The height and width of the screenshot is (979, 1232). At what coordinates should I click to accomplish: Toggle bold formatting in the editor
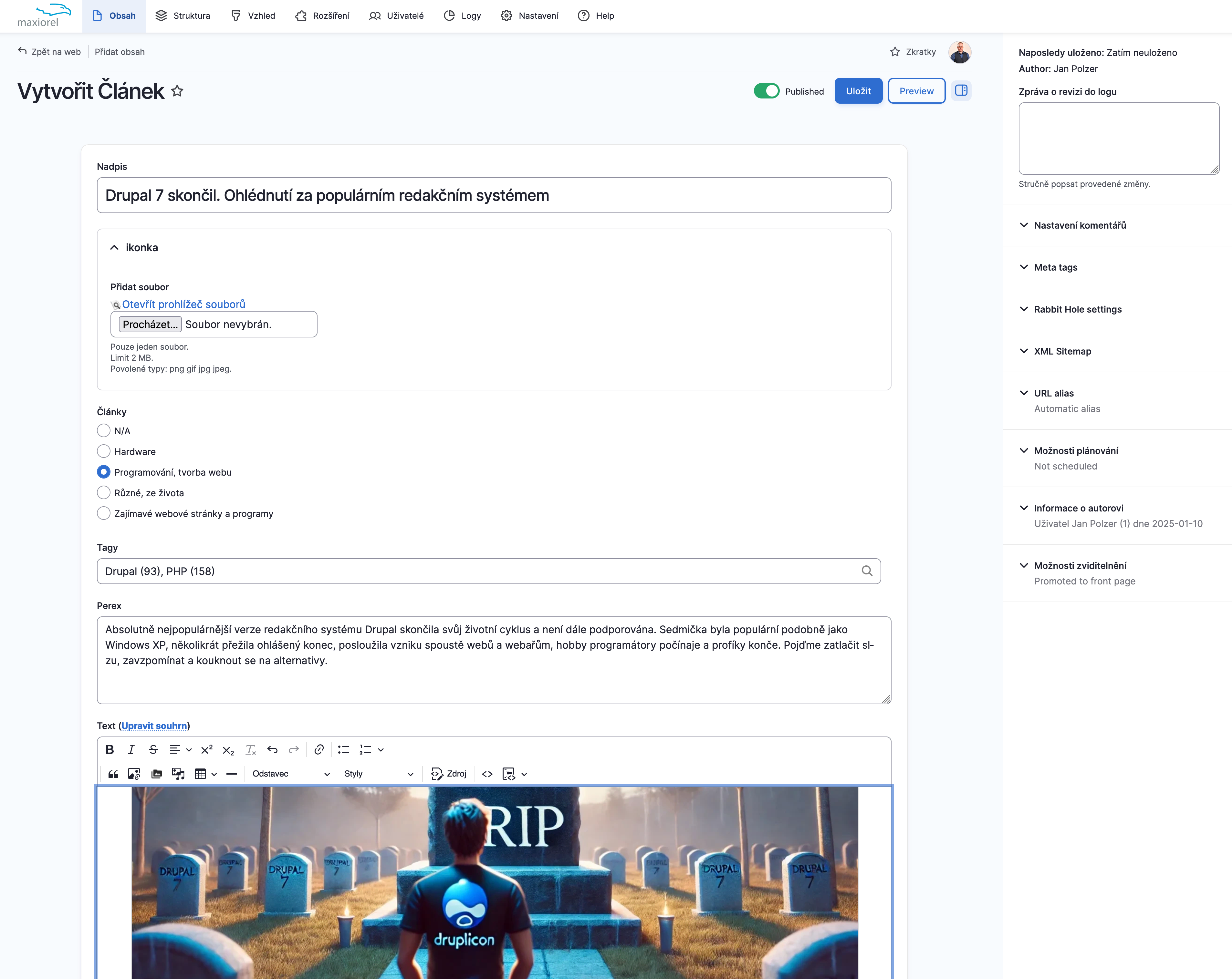click(110, 749)
